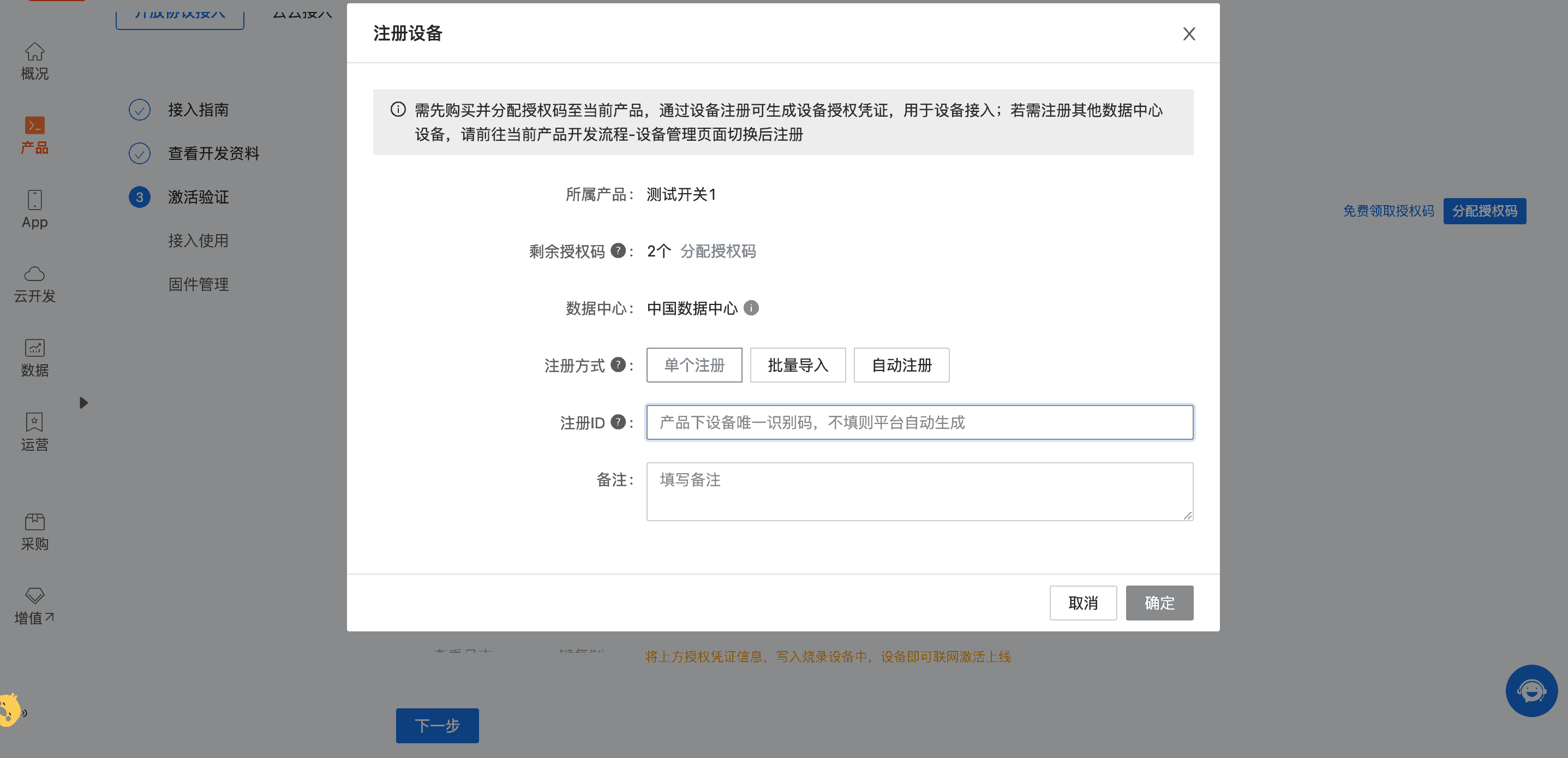Select 批量导入 registration mode
The height and width of the screenshot is (758, 1568).
798,365
